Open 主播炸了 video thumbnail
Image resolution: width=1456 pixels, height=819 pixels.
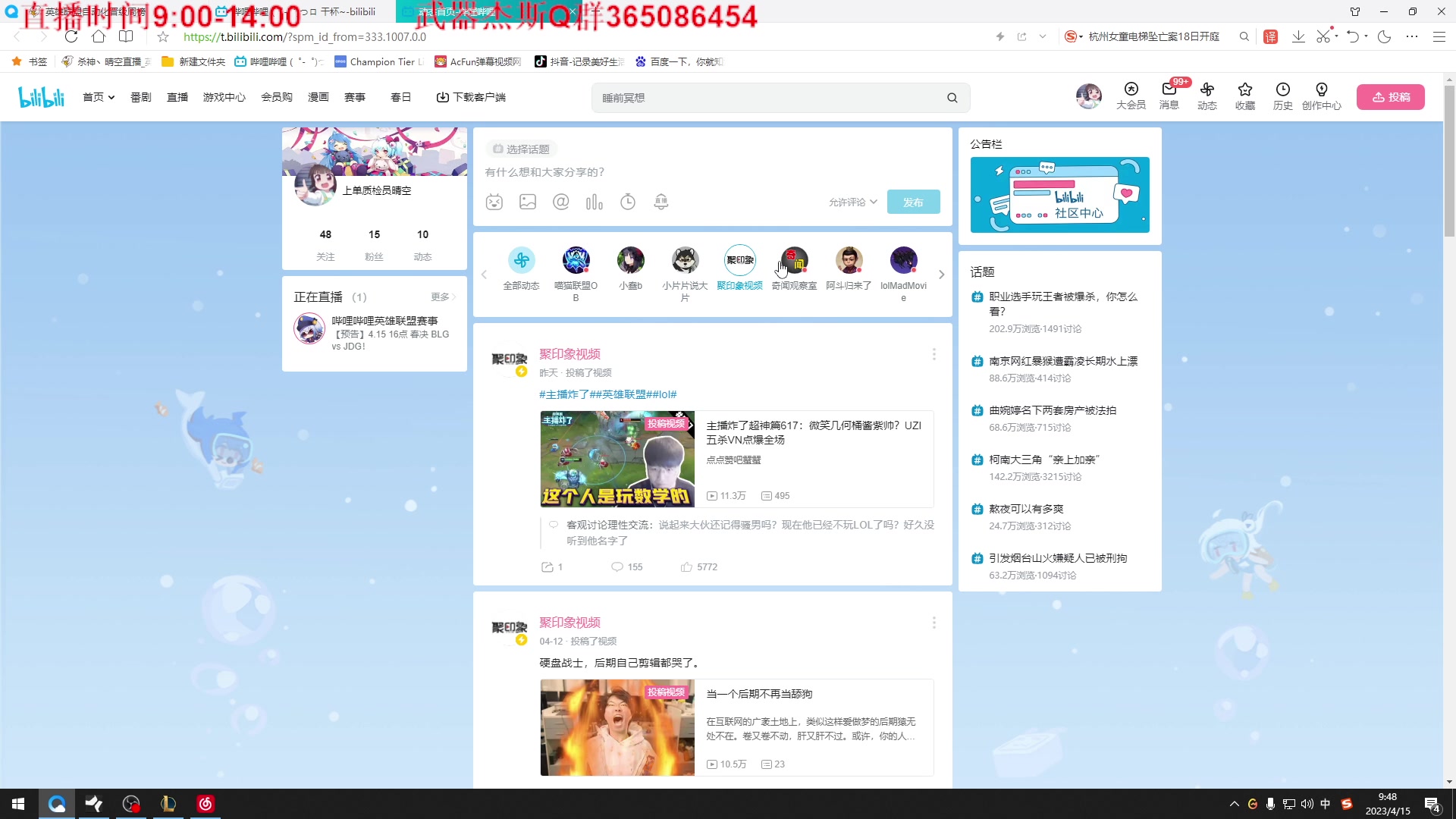(x=617, y=459)
